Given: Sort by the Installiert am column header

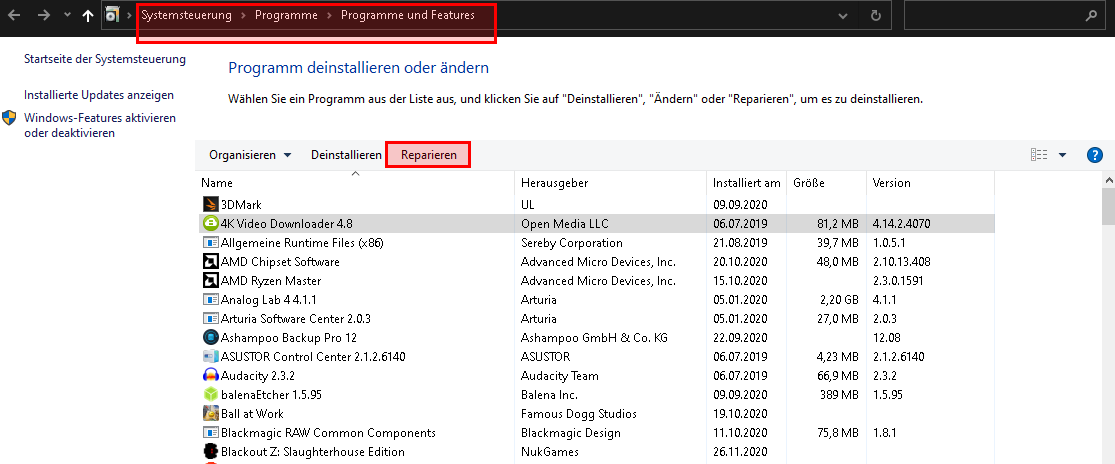Looking at the screenshot, I should [747, 183].
